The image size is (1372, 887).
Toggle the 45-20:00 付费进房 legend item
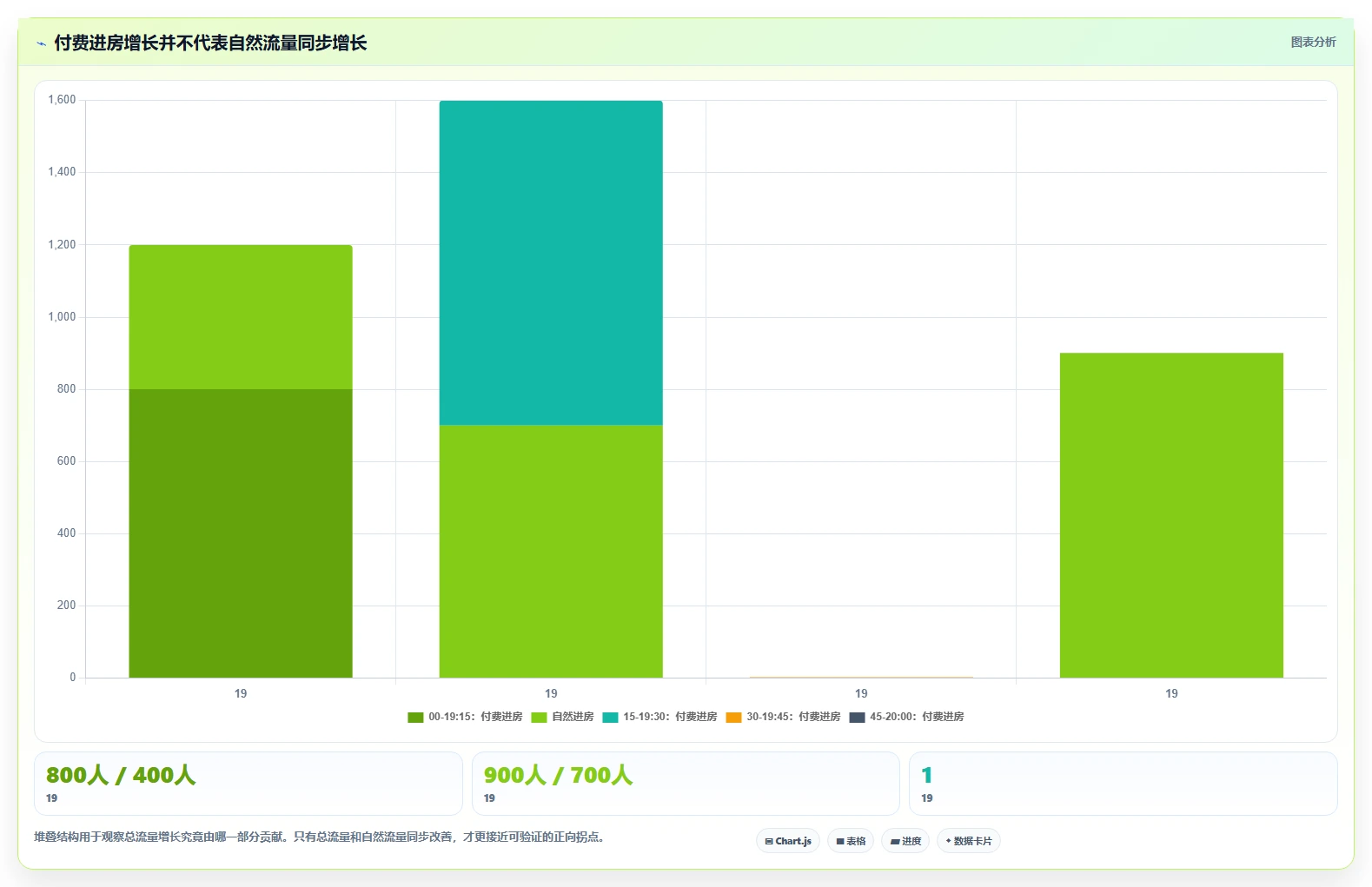click(906, 717)
